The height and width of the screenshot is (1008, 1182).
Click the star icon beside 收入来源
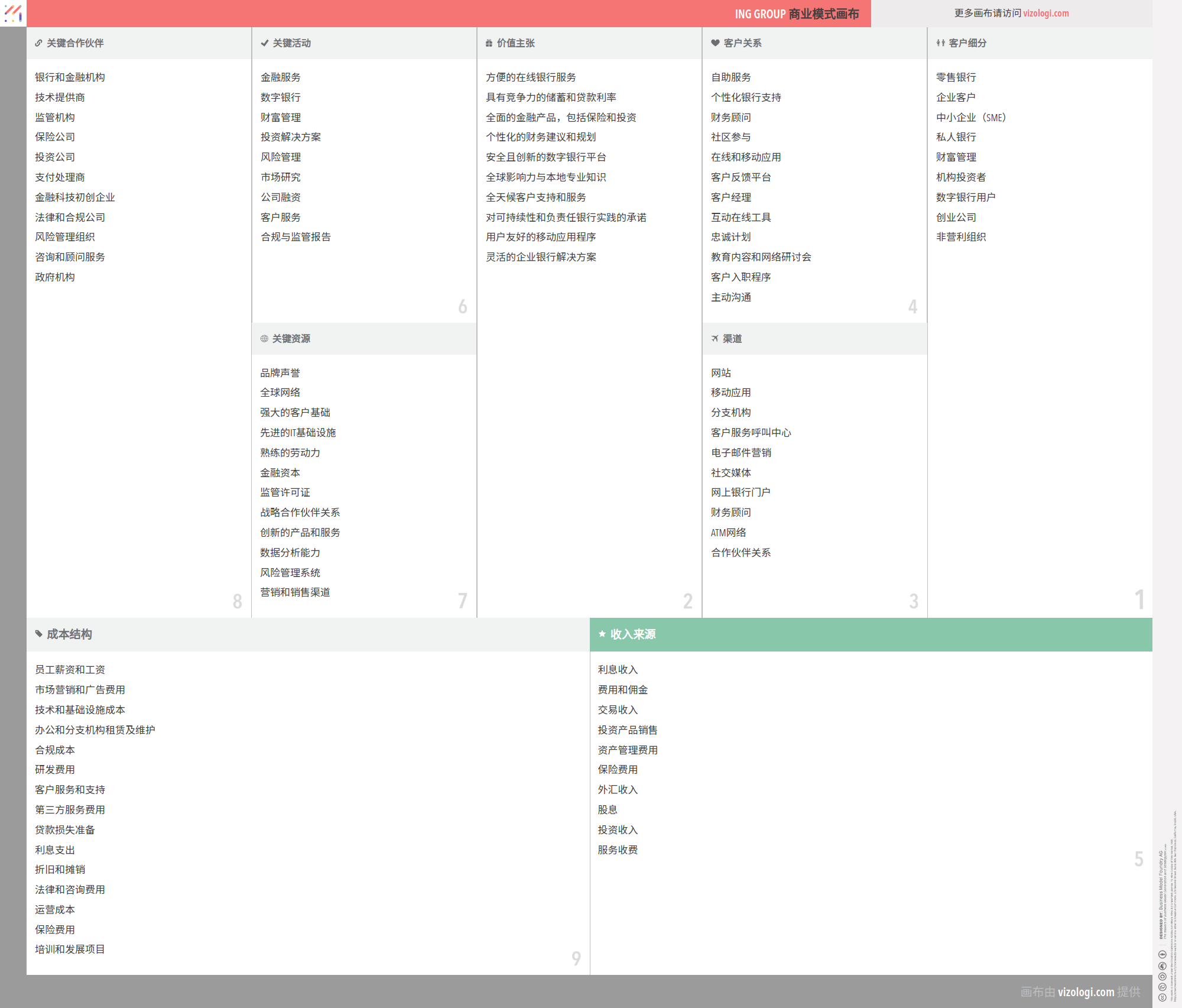pyautogui.click(x=602, y=634)
